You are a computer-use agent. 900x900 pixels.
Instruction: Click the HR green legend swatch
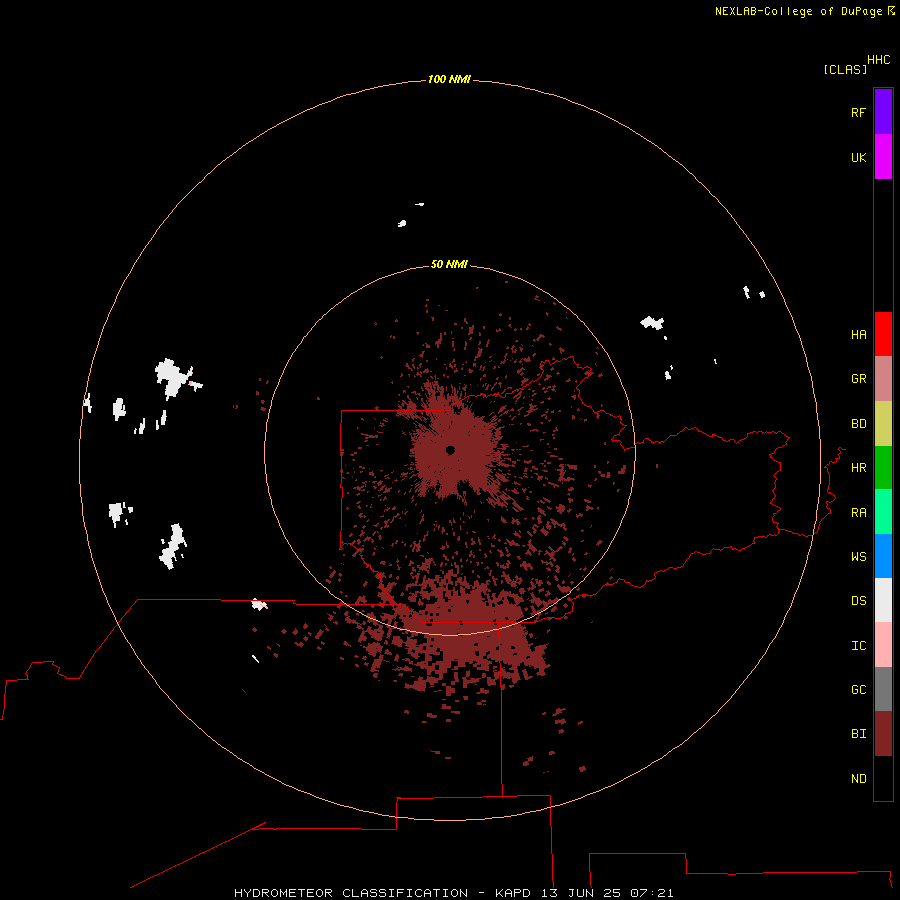883,468
